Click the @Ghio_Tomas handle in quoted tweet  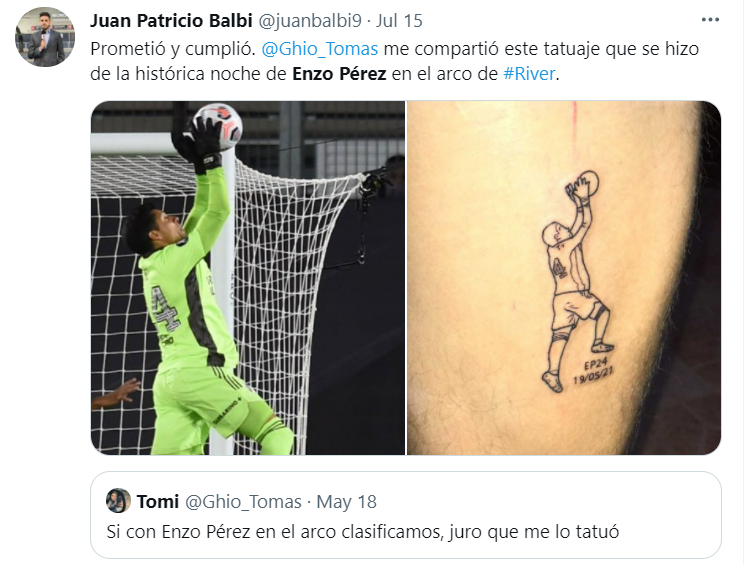tap(243, 502)
